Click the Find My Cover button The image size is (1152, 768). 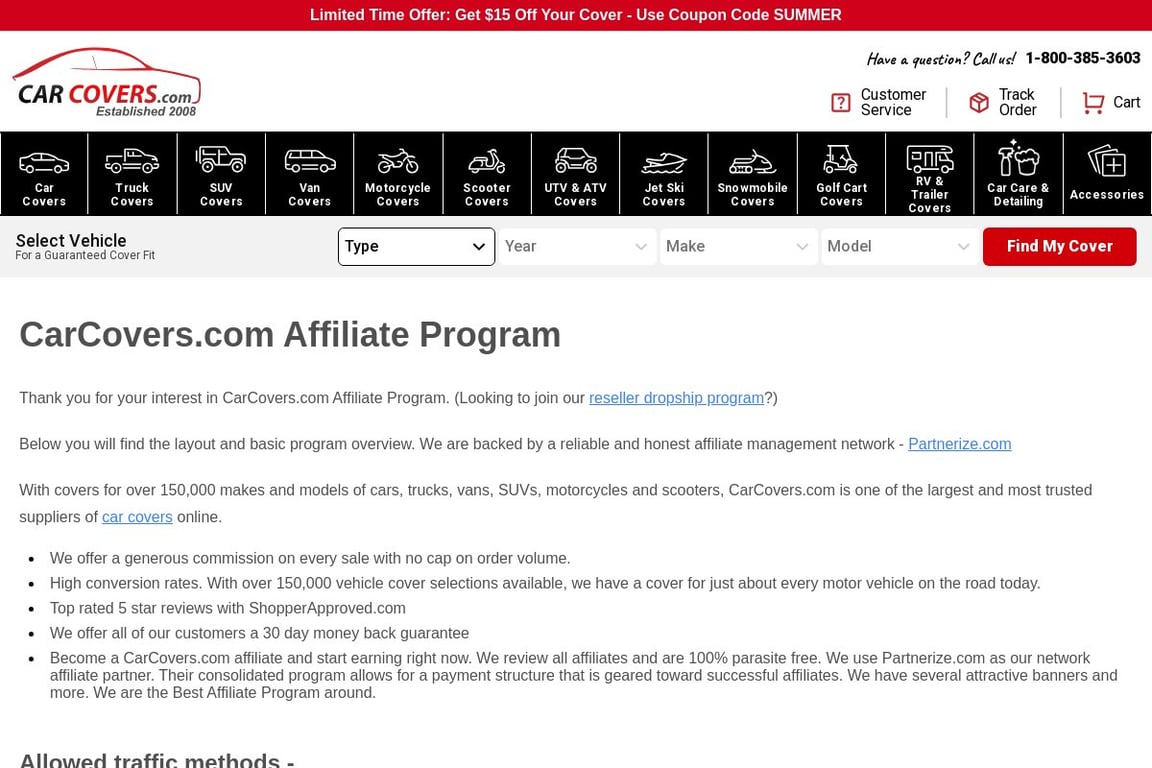1059,246
